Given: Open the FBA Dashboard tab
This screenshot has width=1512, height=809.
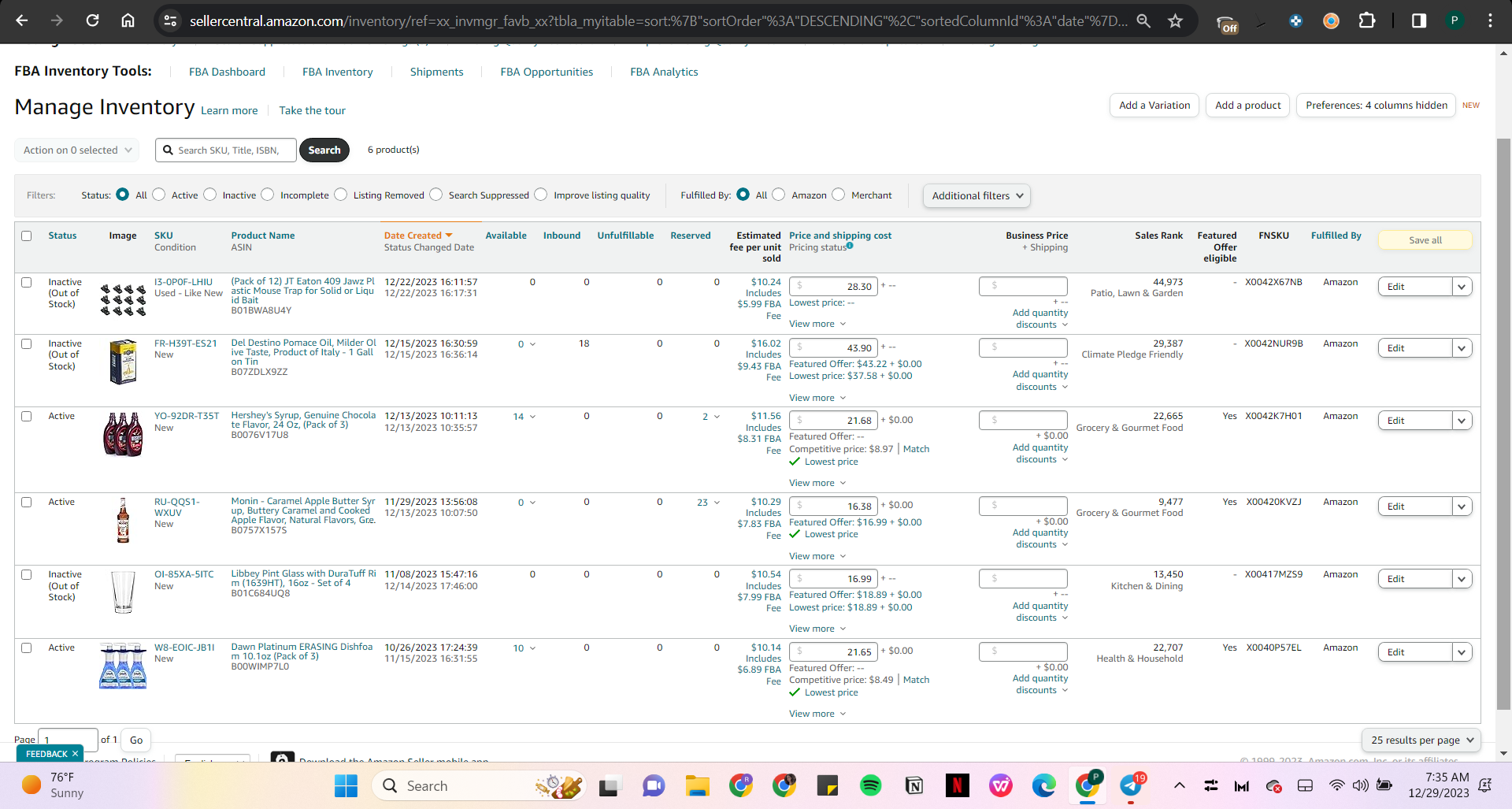Looking at the screenshot, I should [227, 72].
